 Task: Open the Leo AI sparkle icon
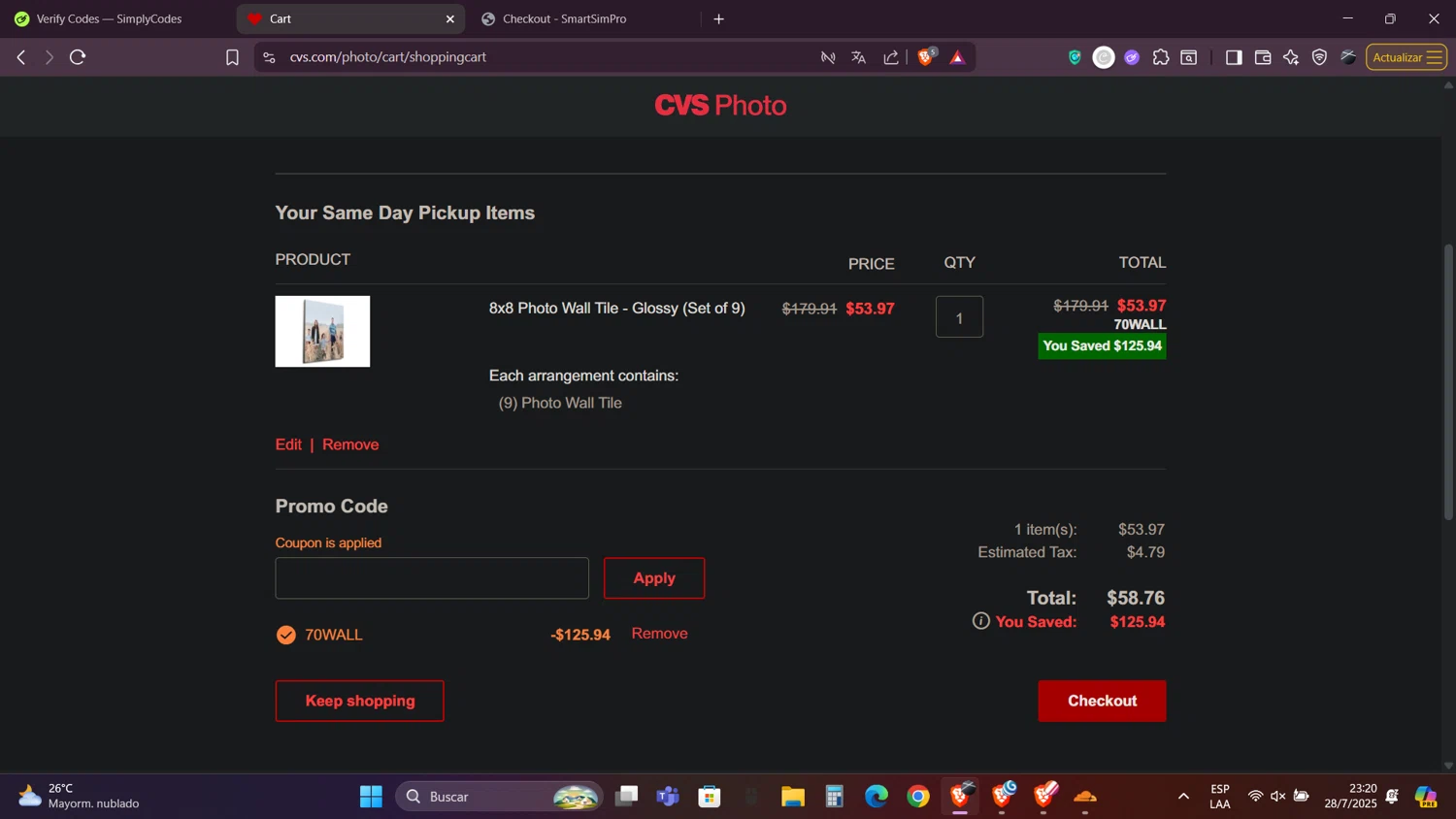click(1291, 57)
